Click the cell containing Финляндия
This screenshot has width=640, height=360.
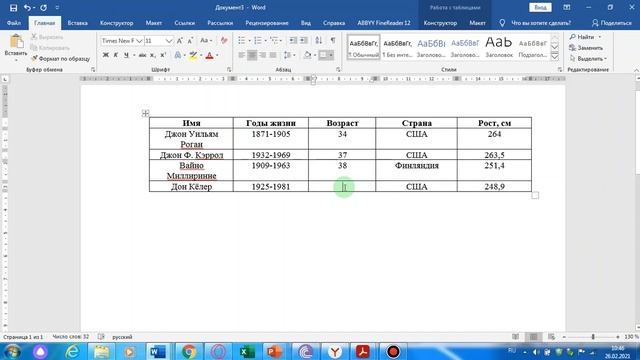click(x=416, y=170)
